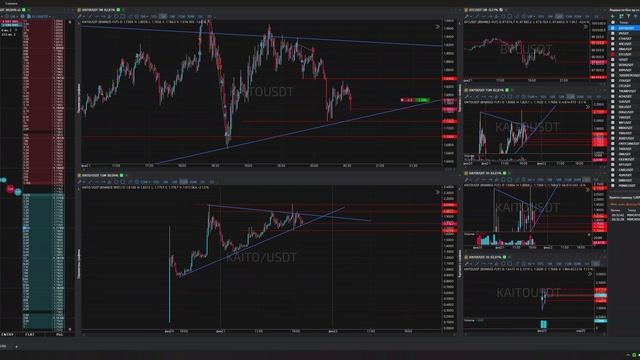
Task: Click the PnL tab below the order book
Action: (60, 334)
